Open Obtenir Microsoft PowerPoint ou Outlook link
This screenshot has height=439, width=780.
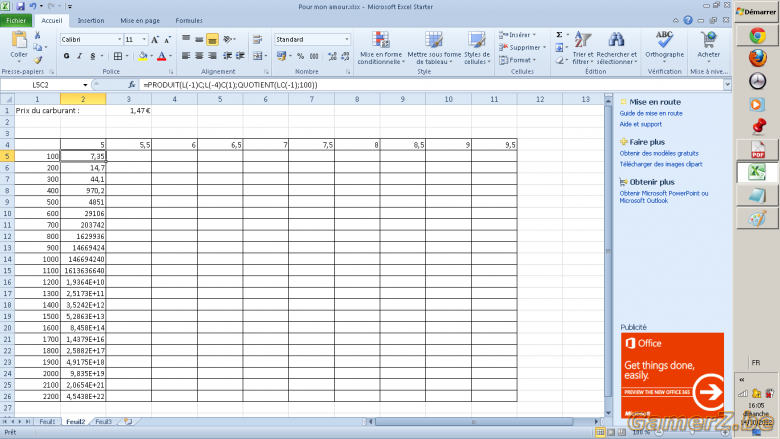point(664,197)
